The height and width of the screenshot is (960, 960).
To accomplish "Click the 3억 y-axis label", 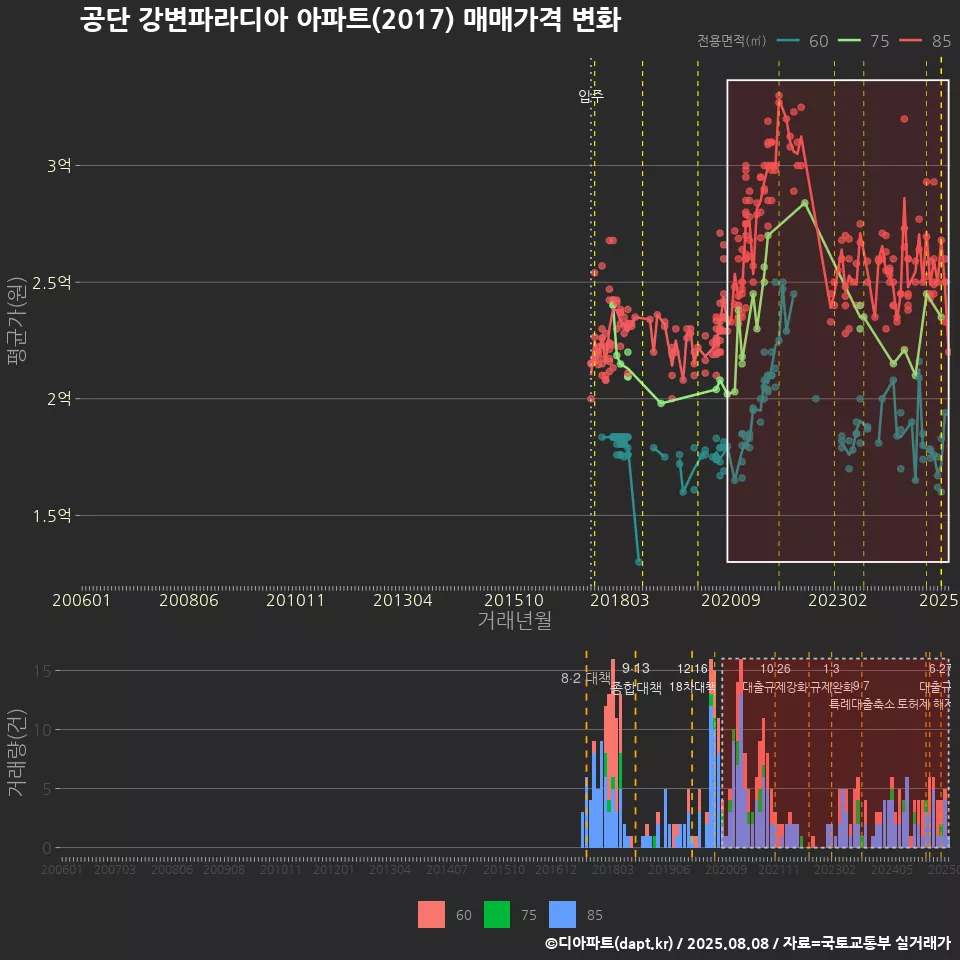I will [x=59, y=166].
